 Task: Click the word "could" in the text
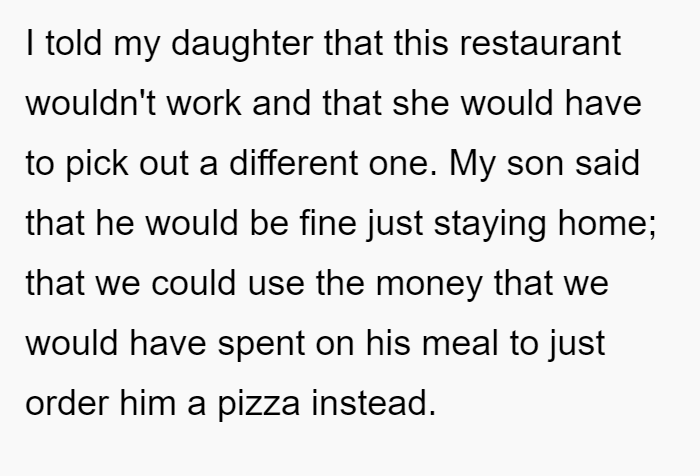tap(193, 283)
